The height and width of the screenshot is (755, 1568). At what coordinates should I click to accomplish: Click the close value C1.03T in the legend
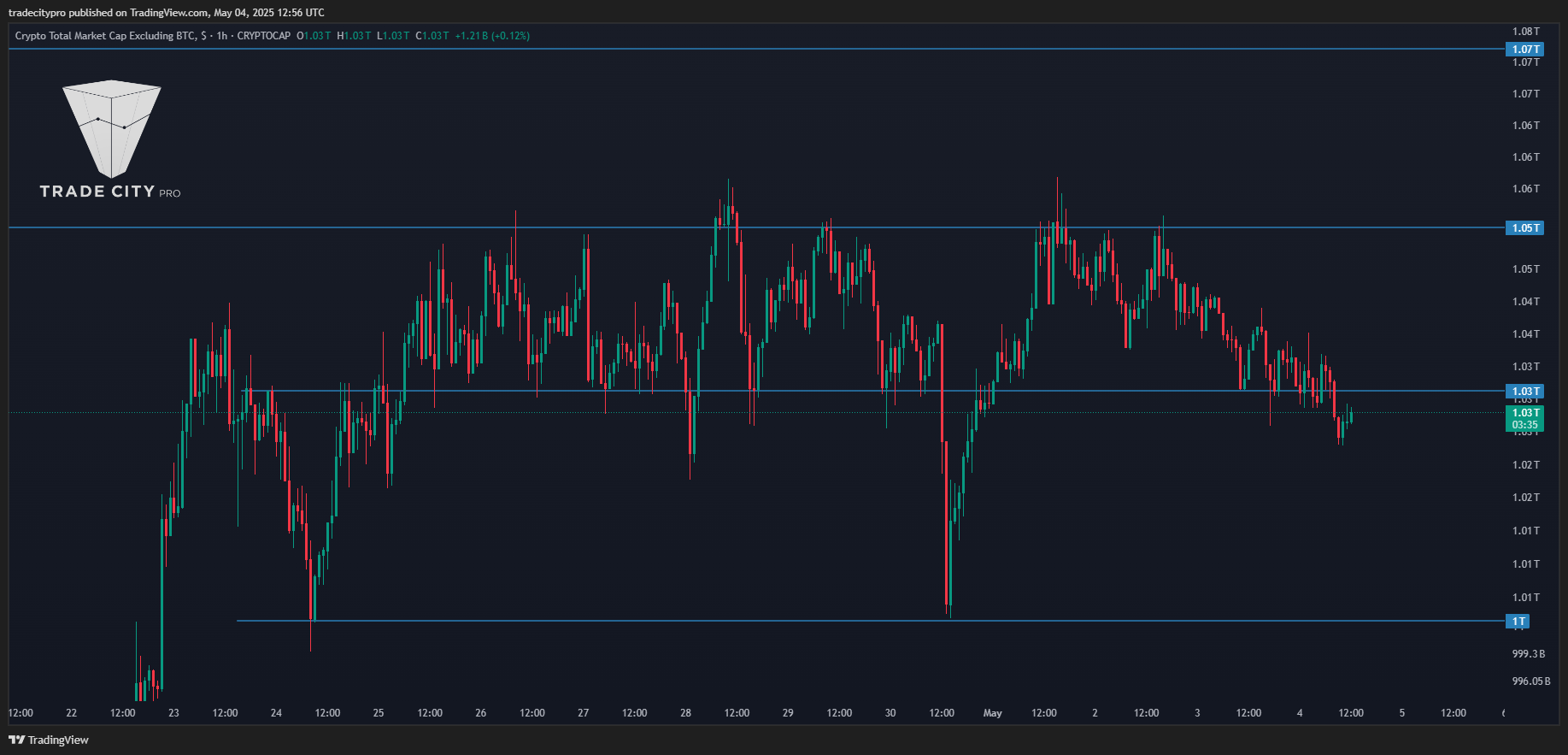point(432,36)
